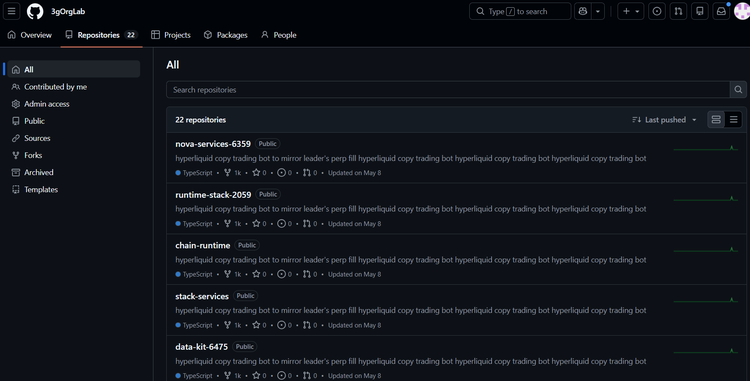Click the nova-services-6359 activity sparkline

click(x=706, y=148)
